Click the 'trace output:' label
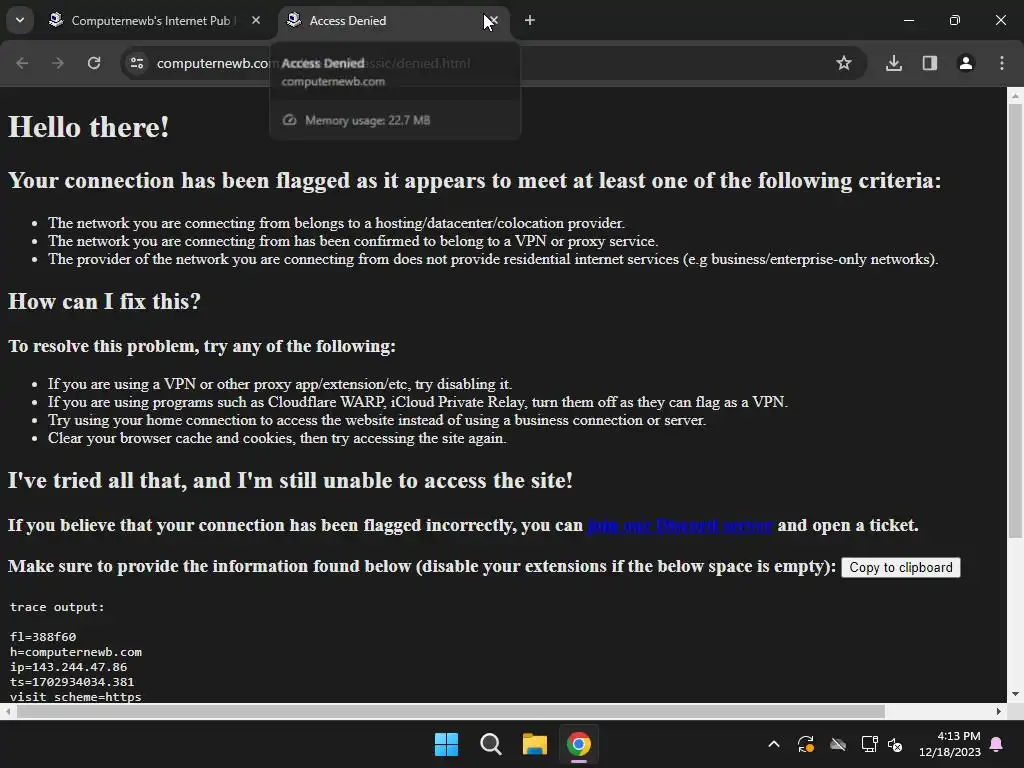Image resolution: width=1024 pixels, height=768 pixels. tap(57, 607)
